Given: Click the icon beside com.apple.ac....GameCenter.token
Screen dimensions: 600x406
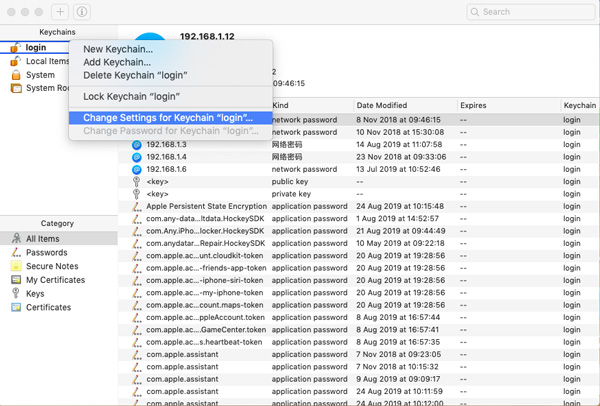Looking at the screenshot, I should (137, 330).
